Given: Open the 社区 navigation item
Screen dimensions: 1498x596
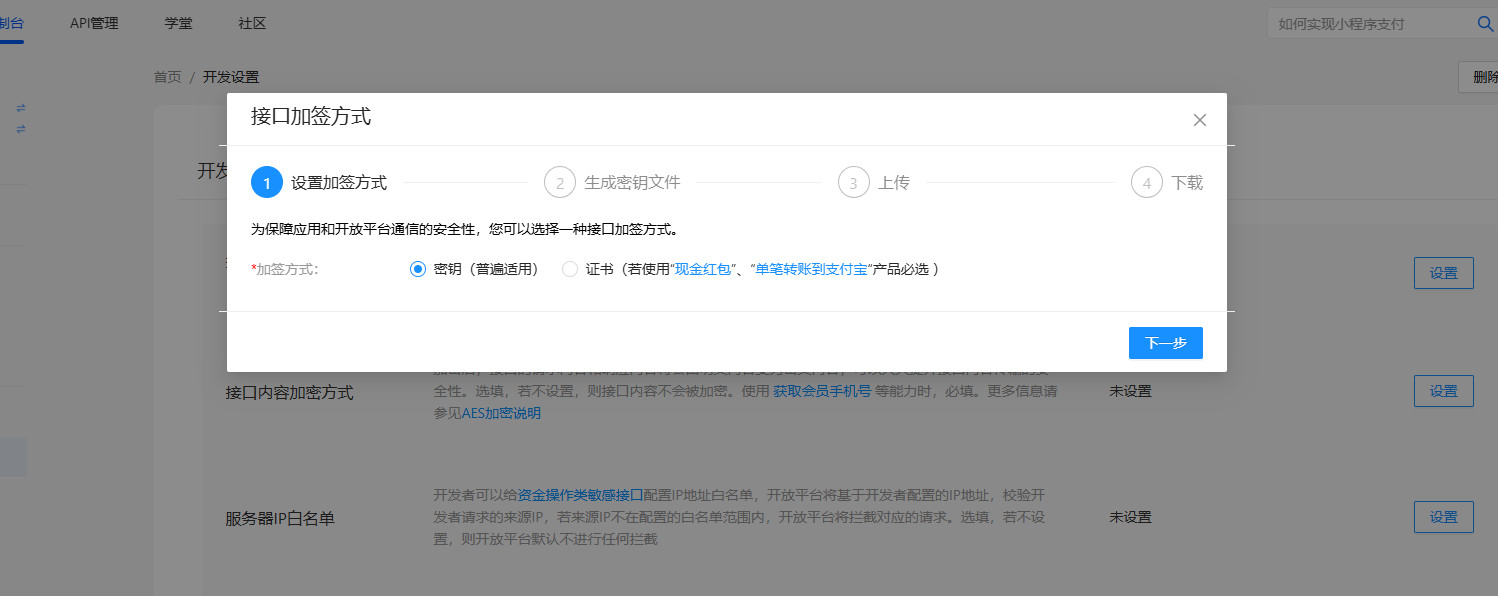Looking at the screenshot, I should [252, 23].
